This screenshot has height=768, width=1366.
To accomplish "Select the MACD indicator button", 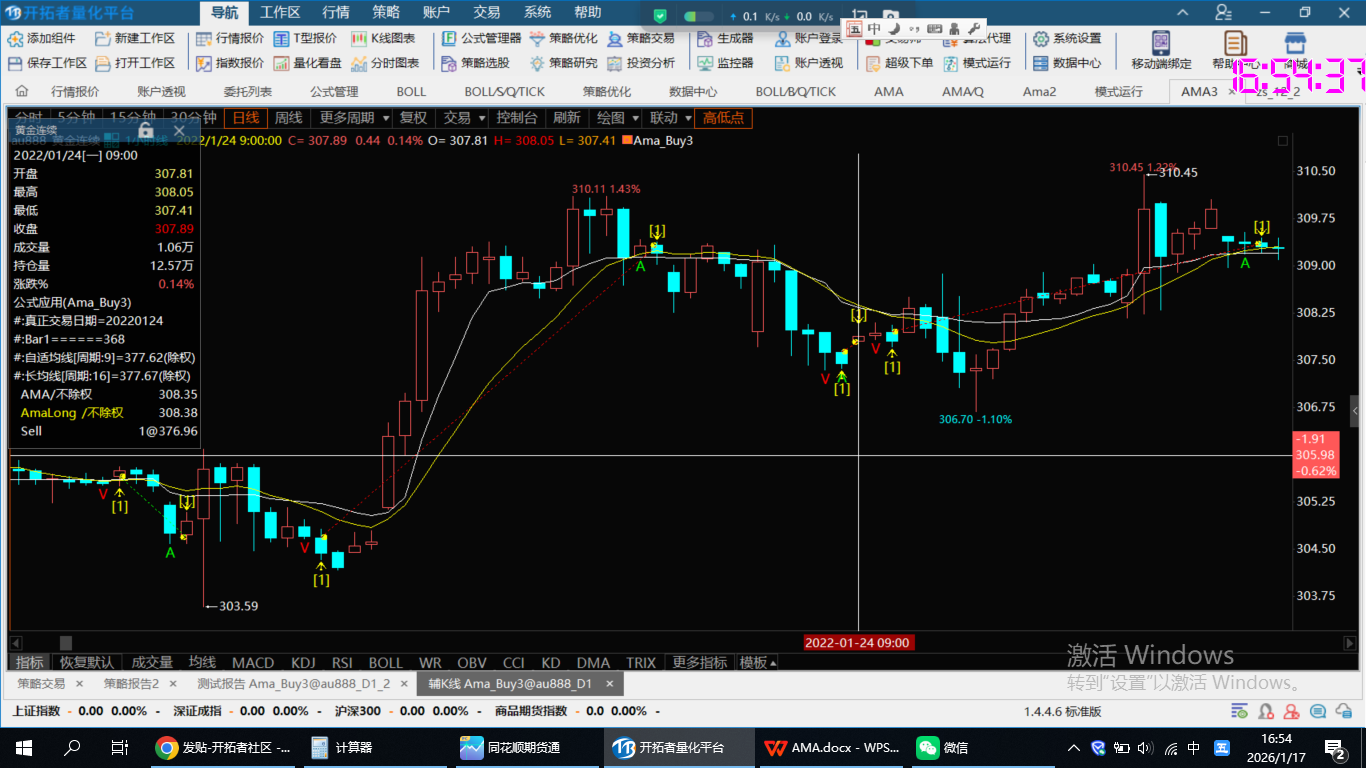I will tap(253, 662).
